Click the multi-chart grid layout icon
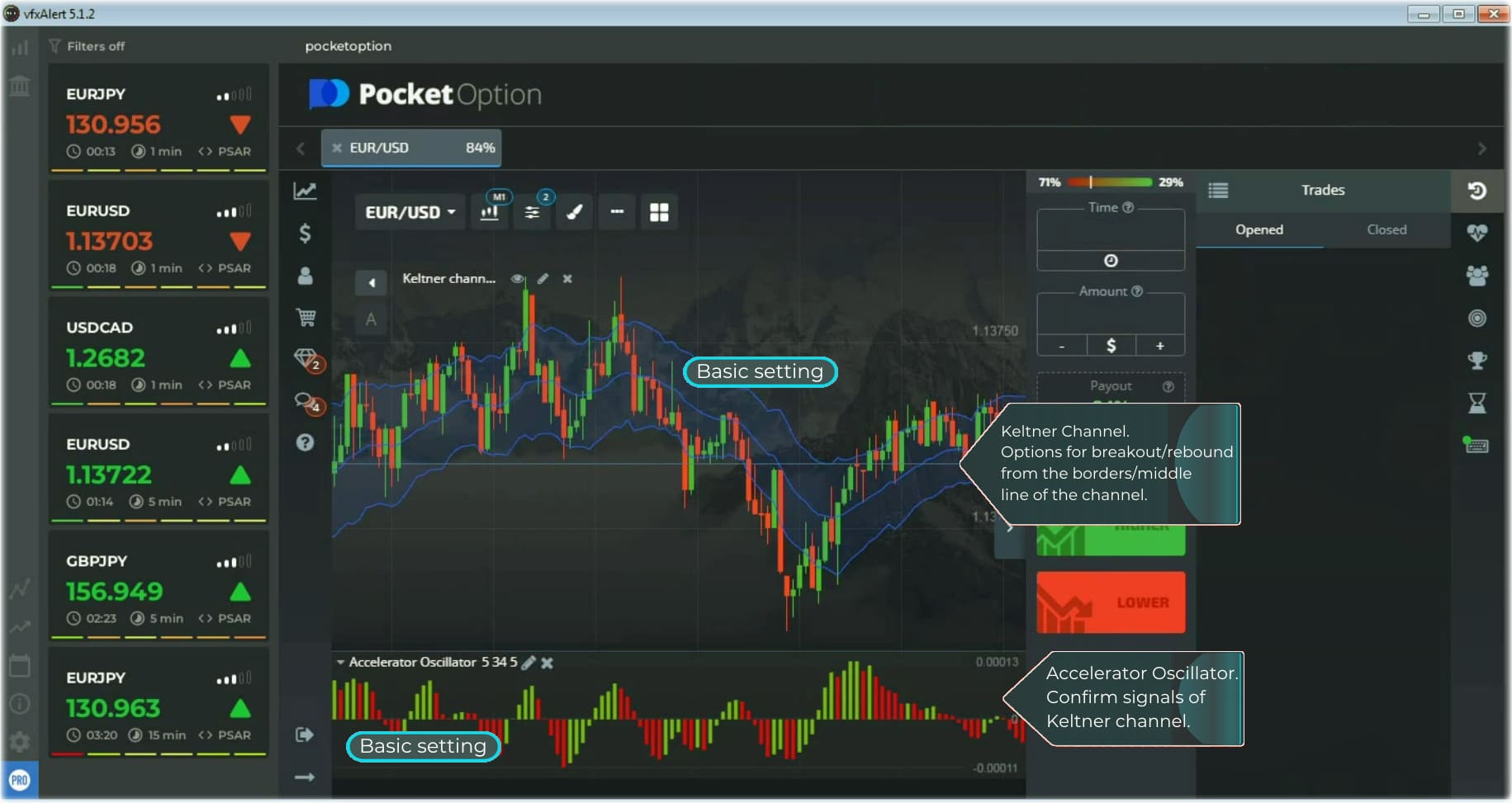Screen dimensions: 1512x803 tap(659, 212)
